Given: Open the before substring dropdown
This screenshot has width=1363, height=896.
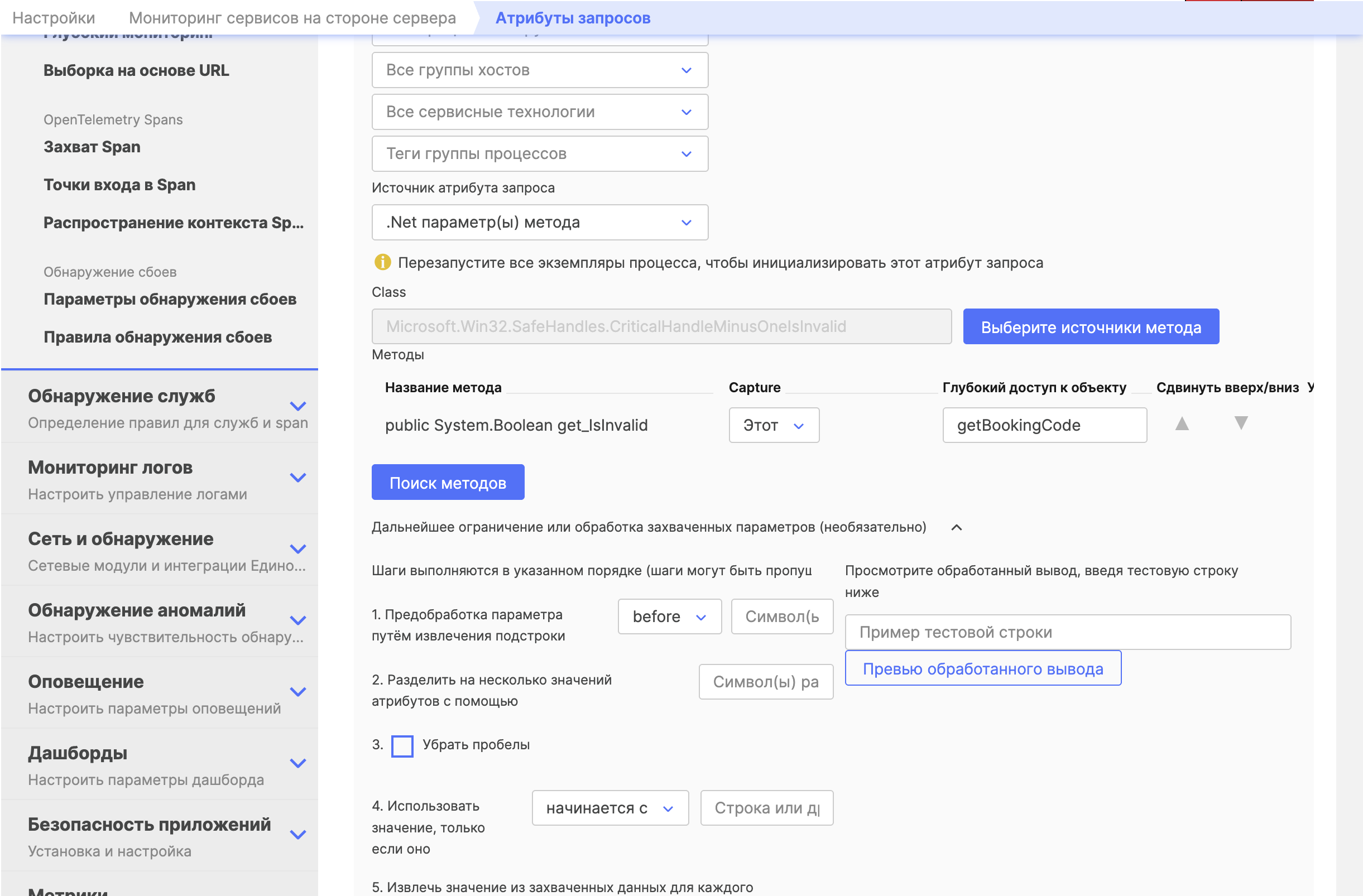Looking at the screenshot, I should (x=669, y=616).
